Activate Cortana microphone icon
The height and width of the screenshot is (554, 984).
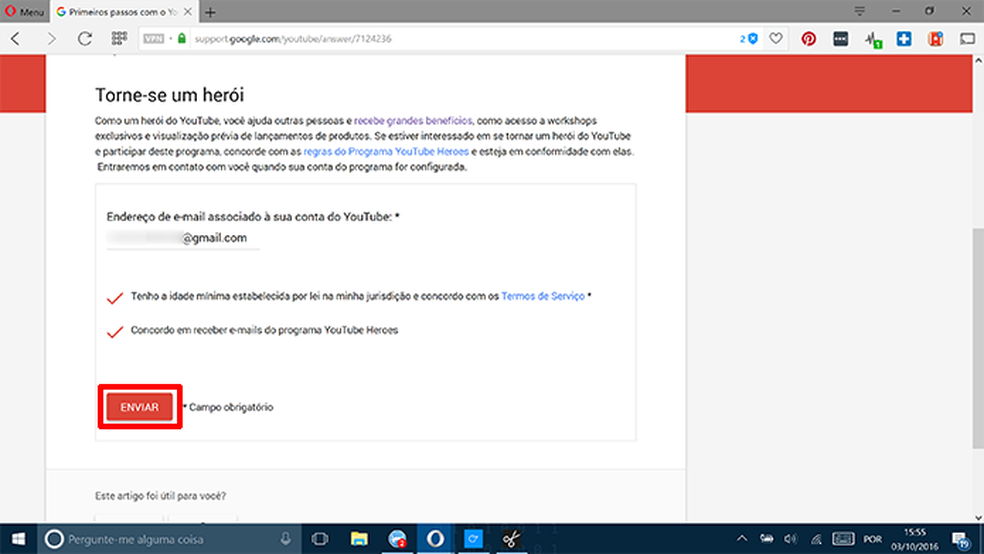coord(286,539)
